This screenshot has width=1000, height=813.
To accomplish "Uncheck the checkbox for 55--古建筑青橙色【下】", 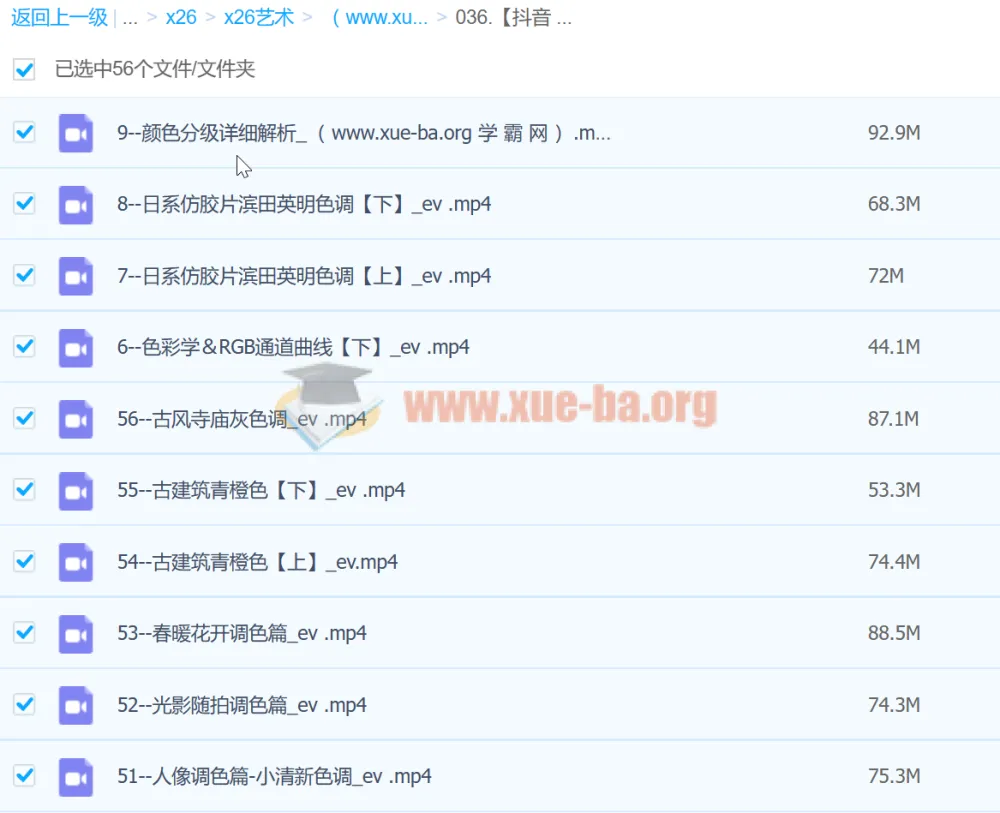I will click(x=23, y=490).
